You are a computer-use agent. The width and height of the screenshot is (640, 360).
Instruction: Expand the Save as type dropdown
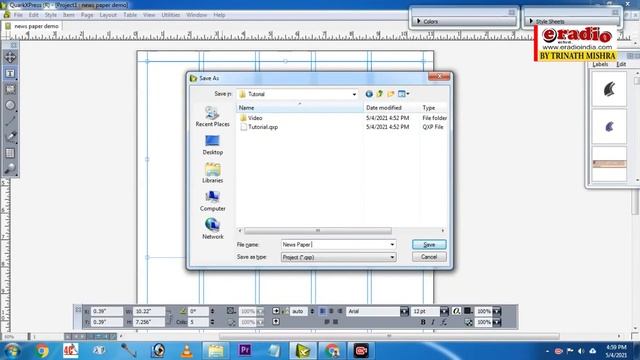point(392,257)
